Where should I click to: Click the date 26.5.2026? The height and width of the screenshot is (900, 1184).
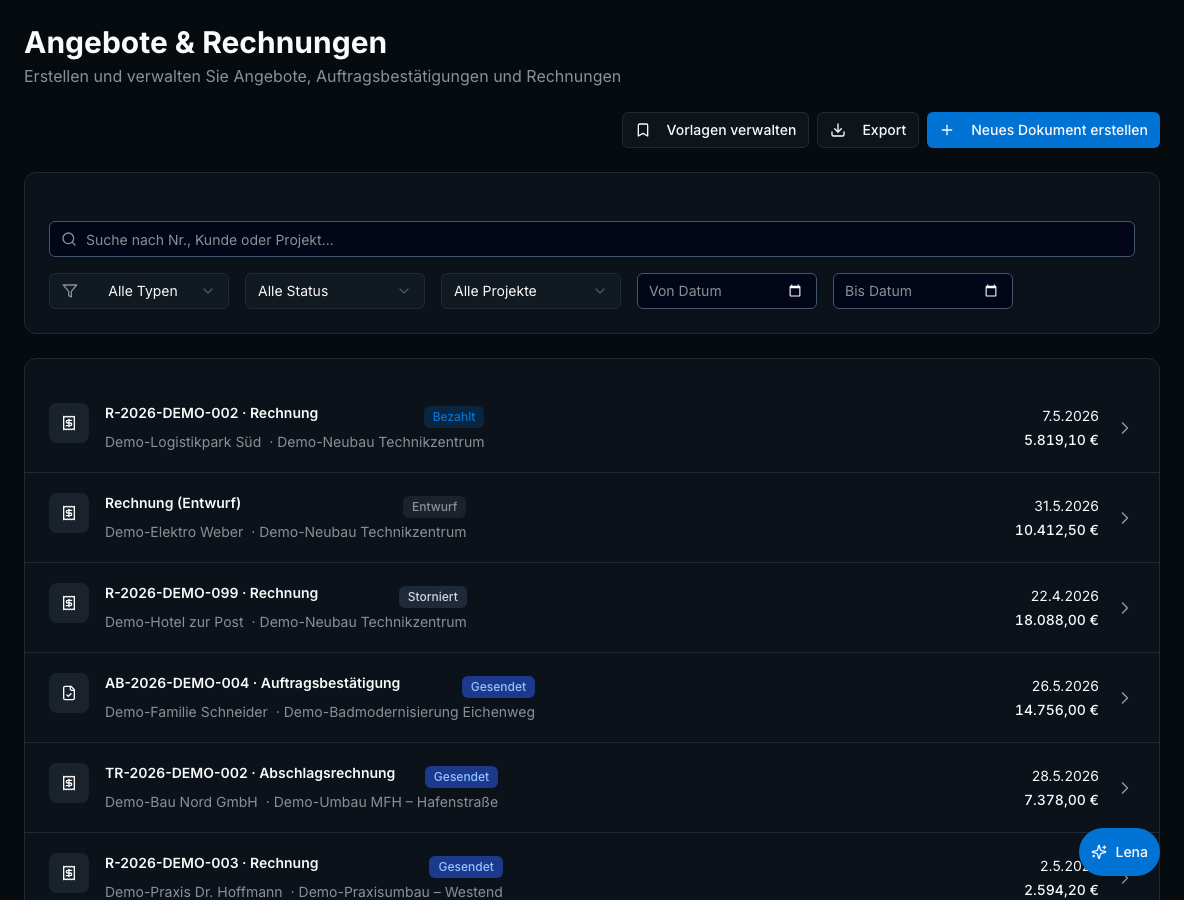[x=1065, y=686]
